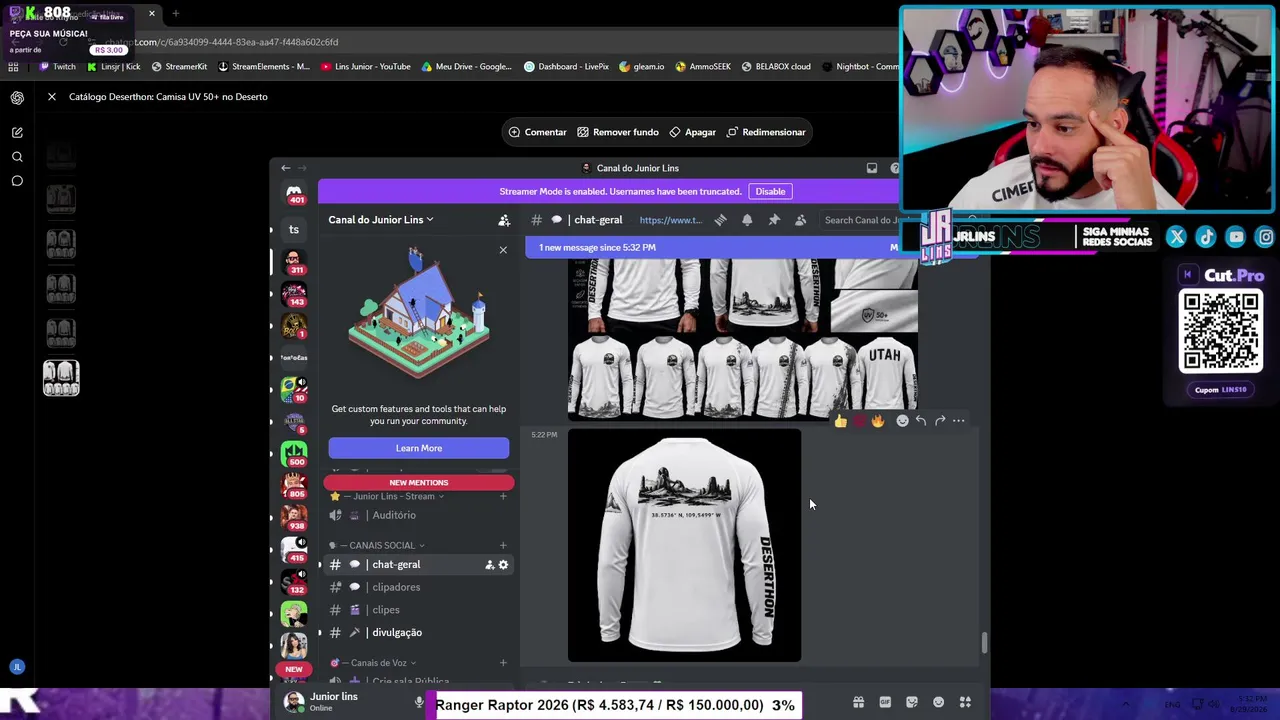This screenshot has width=1280, height=720.
Task: Open Threads icon in channel header
Action: pos(720,220)
